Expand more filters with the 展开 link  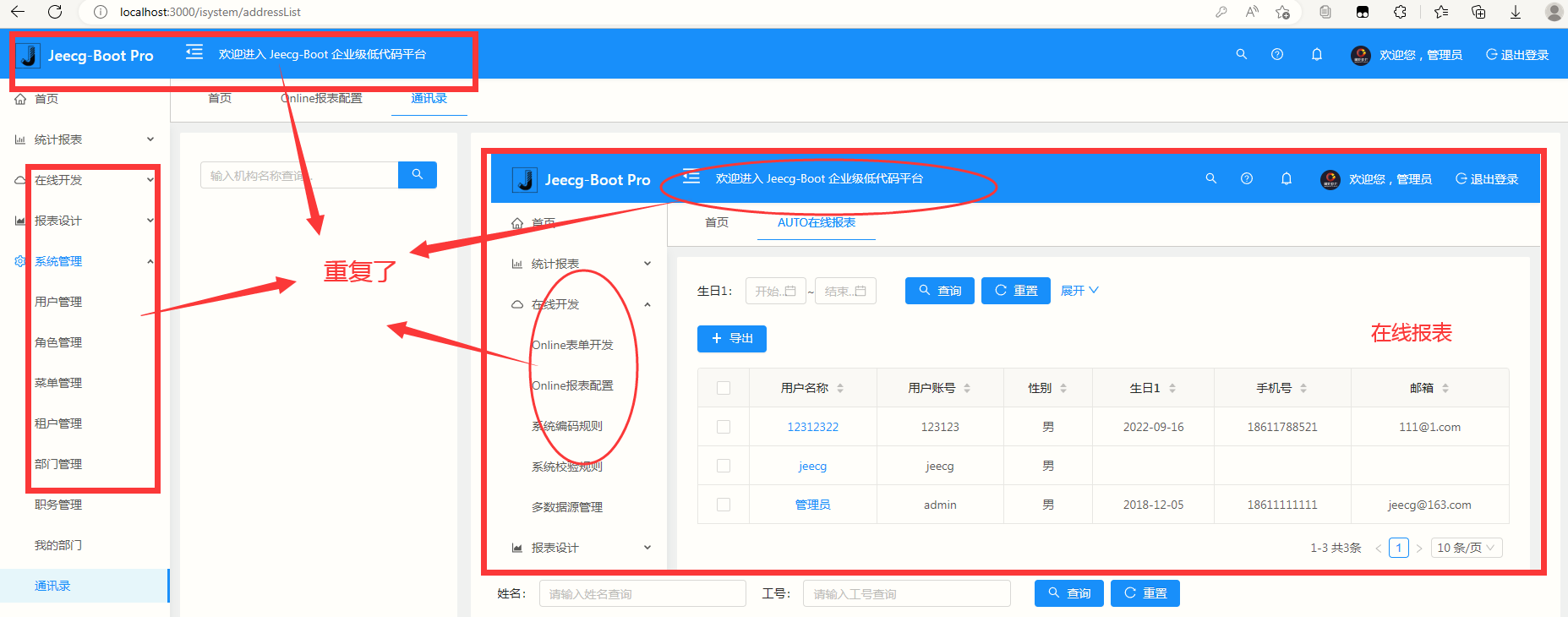tap(1079, 291)
